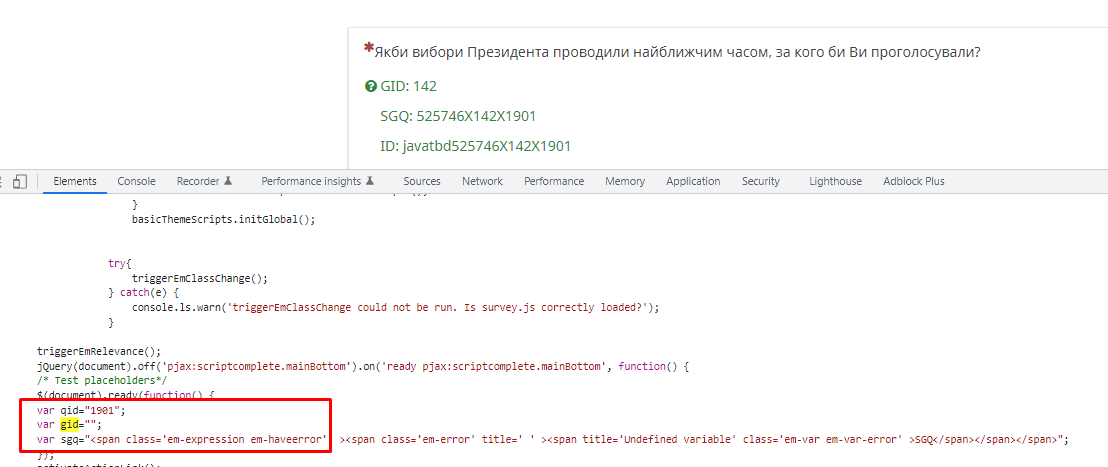
Task: Go to the Performance tab
Action: 553,181
